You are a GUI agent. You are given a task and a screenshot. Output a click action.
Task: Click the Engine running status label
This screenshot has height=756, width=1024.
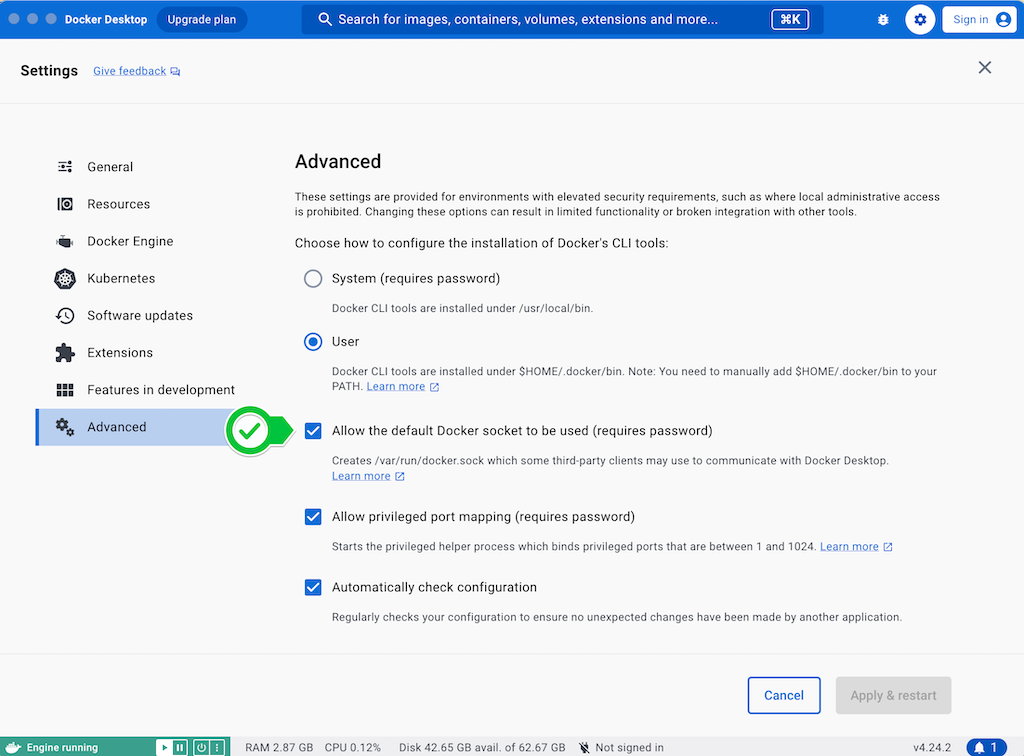62,748
